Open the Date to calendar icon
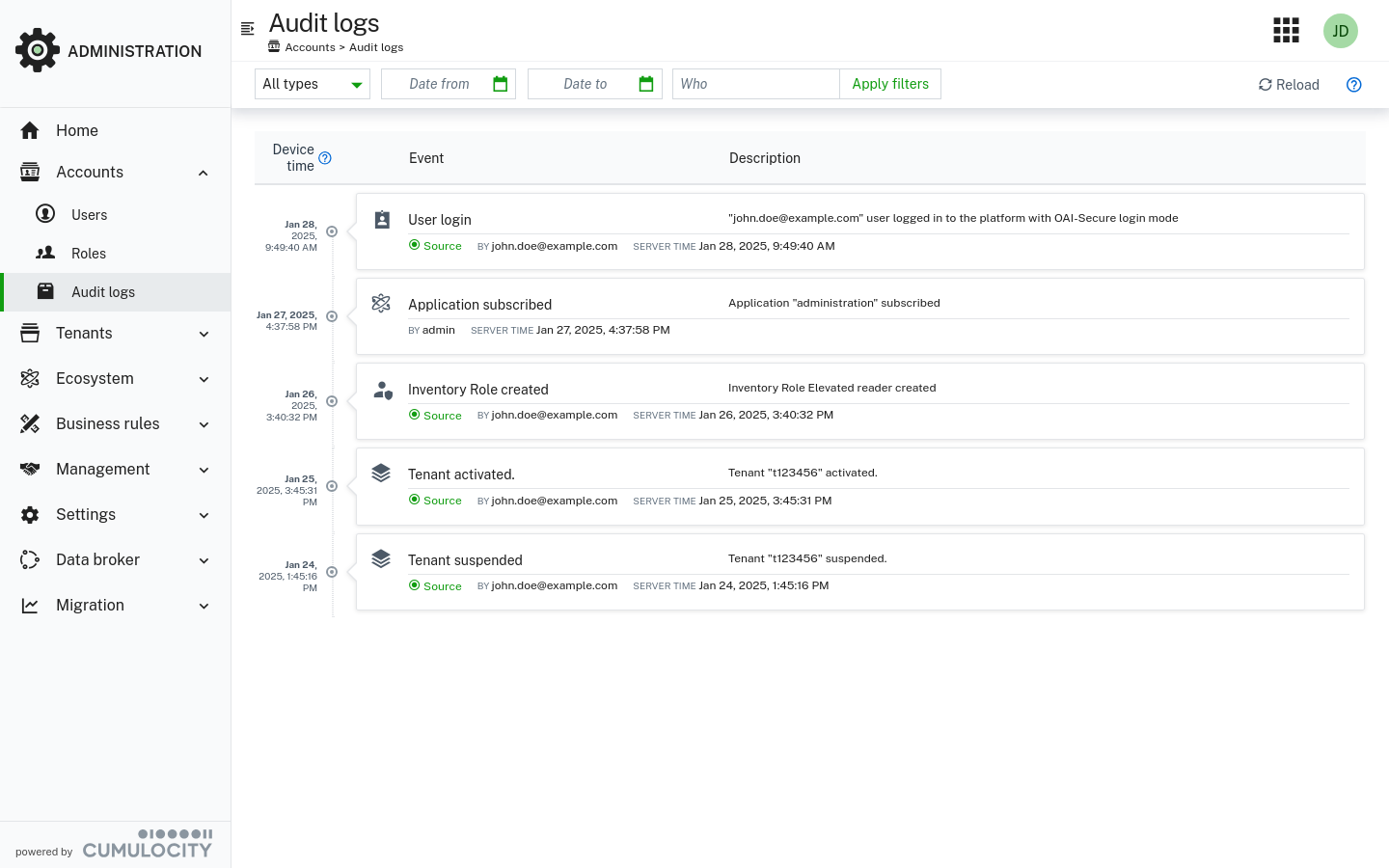Image resolution: width=1389 pixels, height=868 pixels. tap(645, 84)
